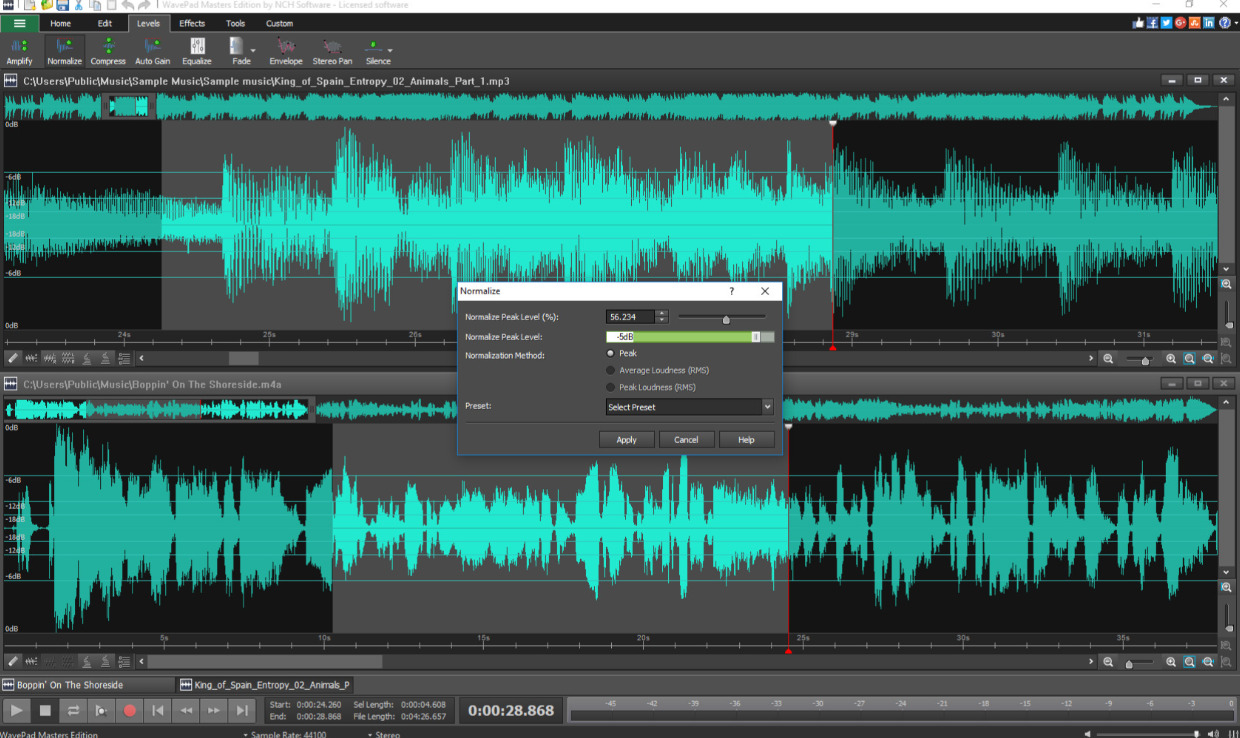Zoom in on the upper King_of_Spain track
This screenshot has height=738, width=1240.
(1171, 358)
